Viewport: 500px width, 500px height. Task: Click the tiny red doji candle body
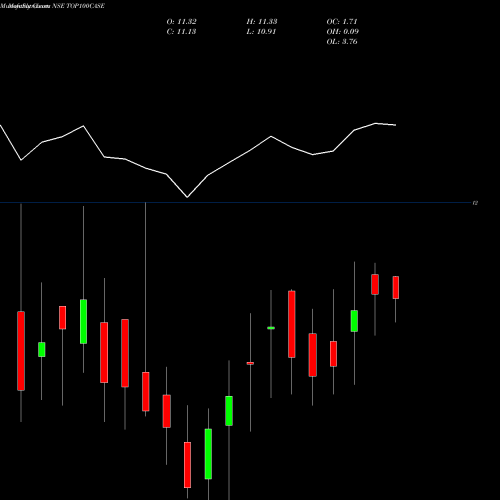(250, 363)
